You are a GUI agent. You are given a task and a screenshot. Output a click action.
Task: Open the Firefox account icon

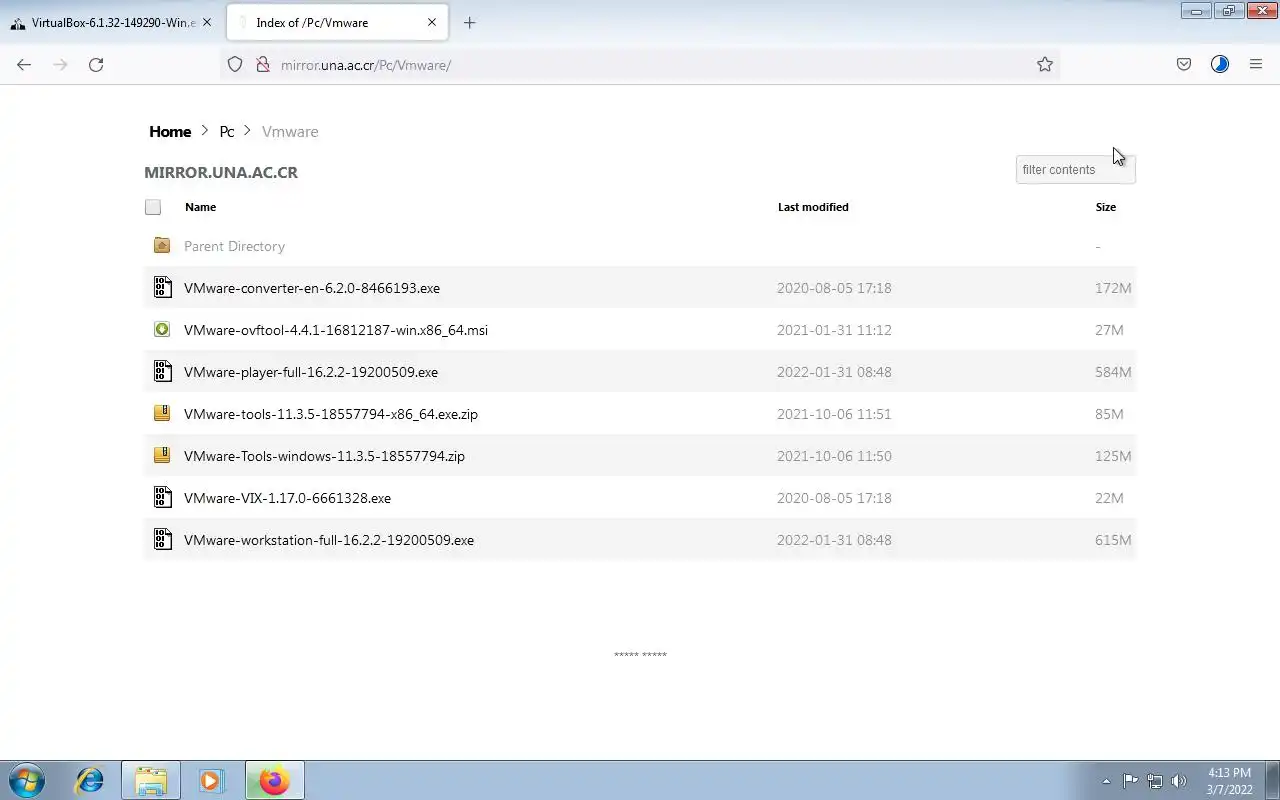pos(1220,64)
